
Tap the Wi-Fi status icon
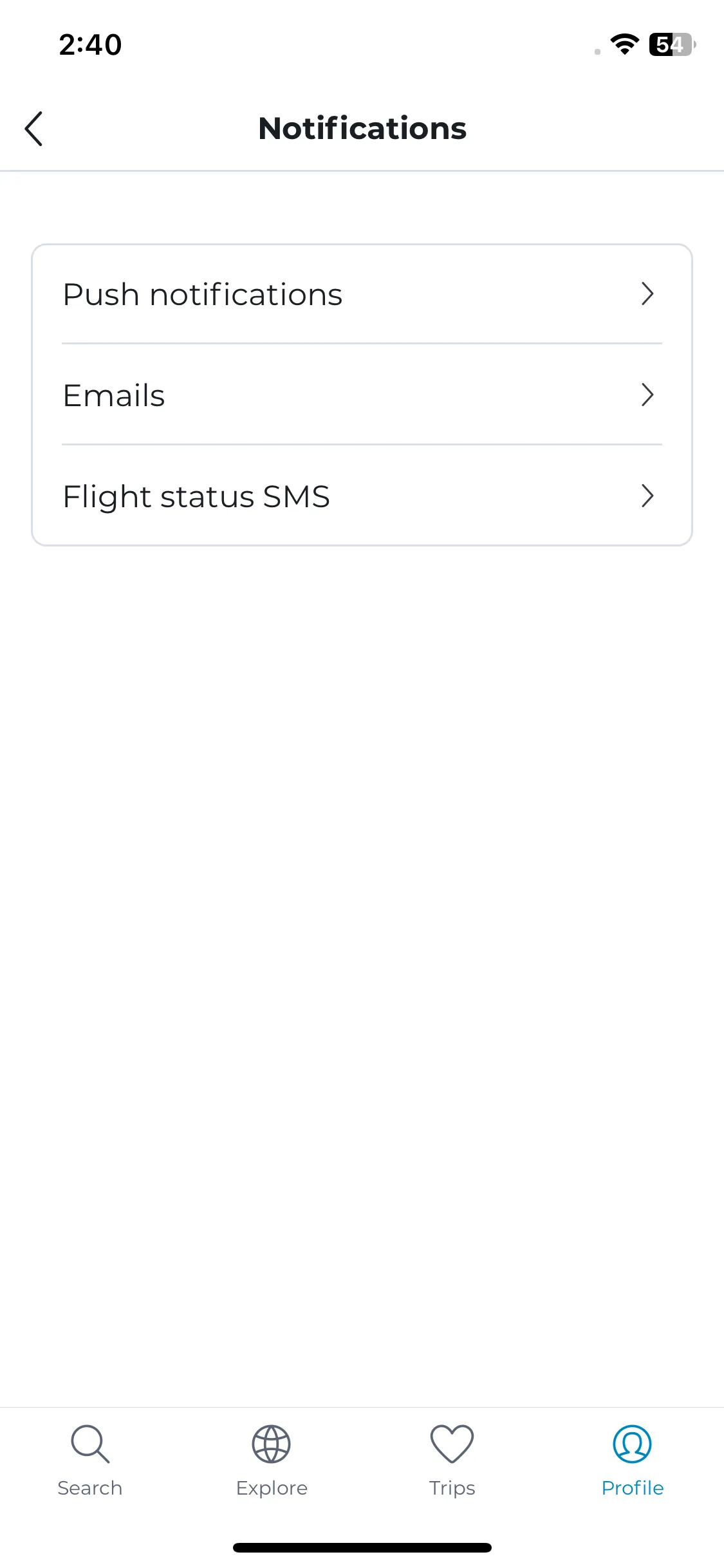[624, 44]
